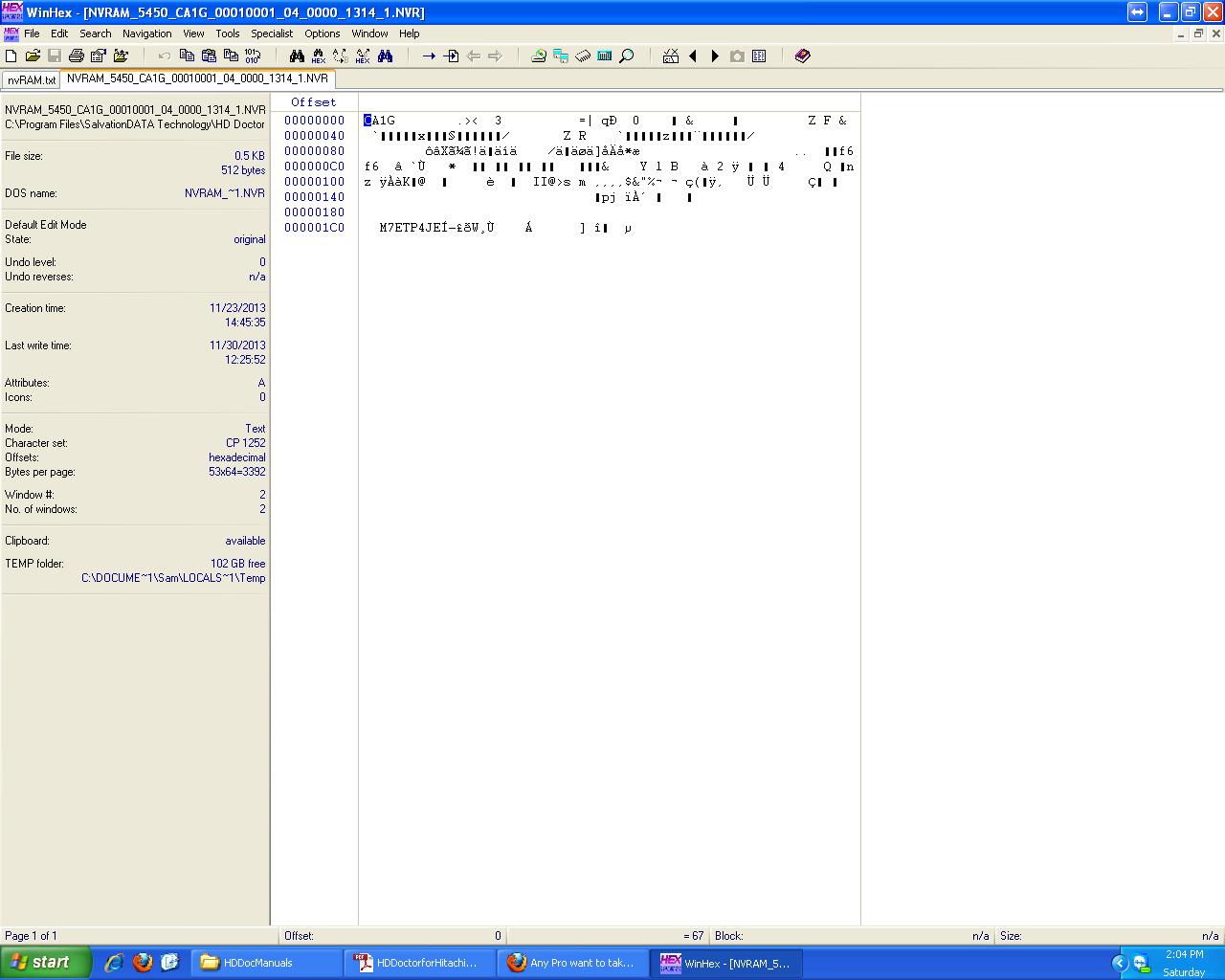
Task: Open the HDDocManuals taskbar item
Action: coord(267,963)
